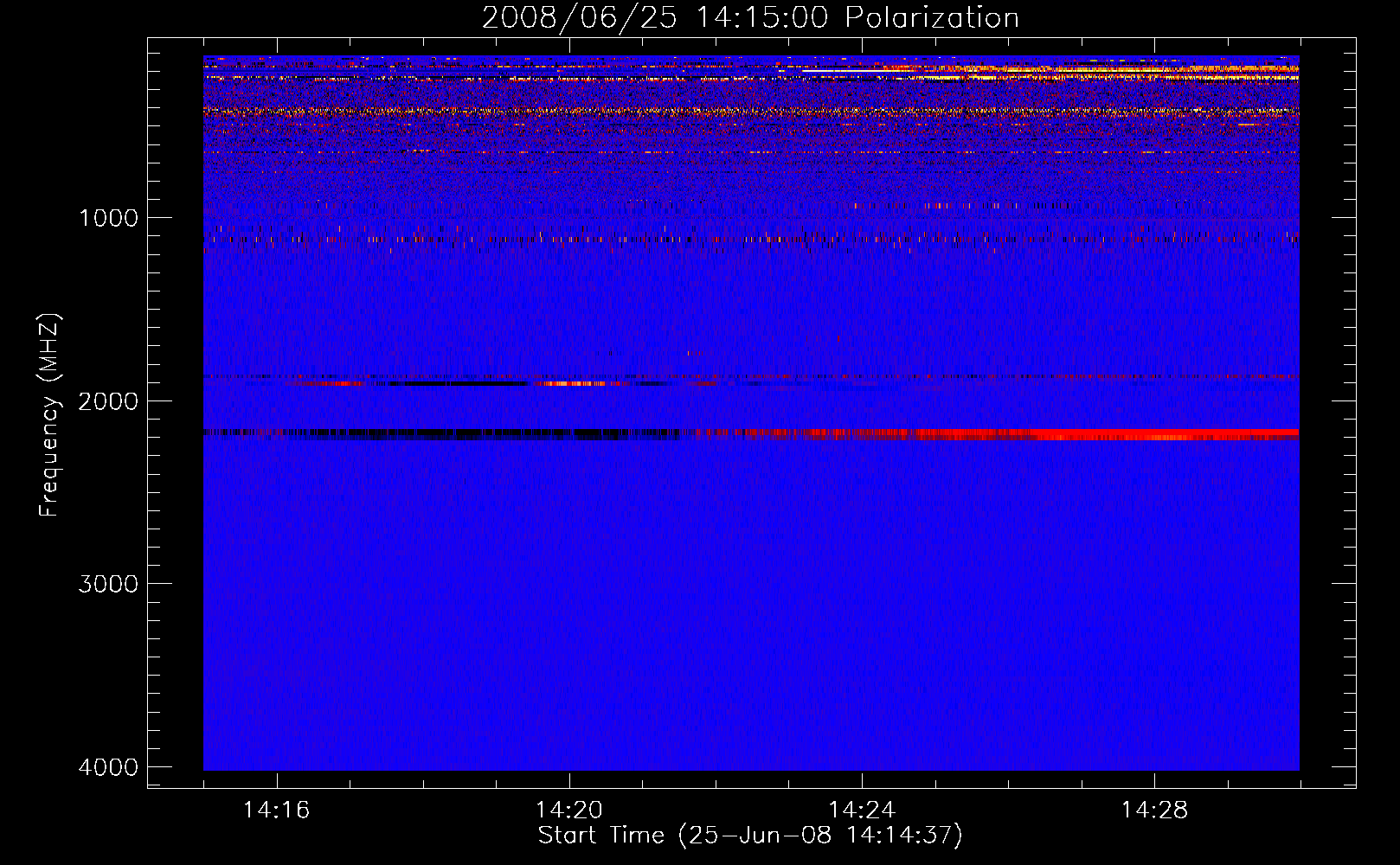Click the 14:16 time tick label
This screenshot has width=1400, height=865.
(276, 811)
